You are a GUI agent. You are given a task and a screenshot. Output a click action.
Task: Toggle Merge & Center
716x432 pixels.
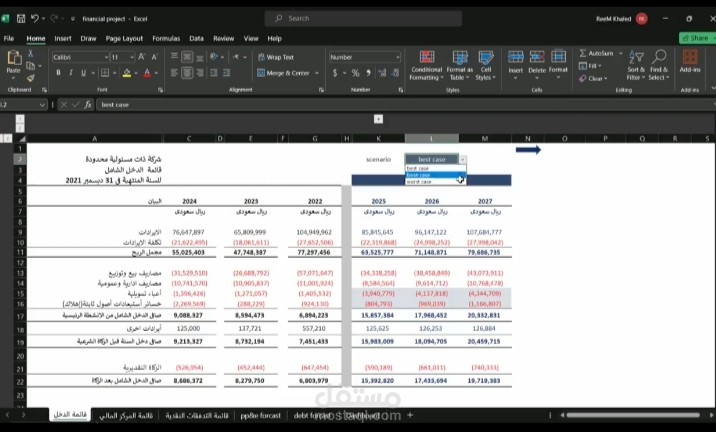[x=284, y=73]
